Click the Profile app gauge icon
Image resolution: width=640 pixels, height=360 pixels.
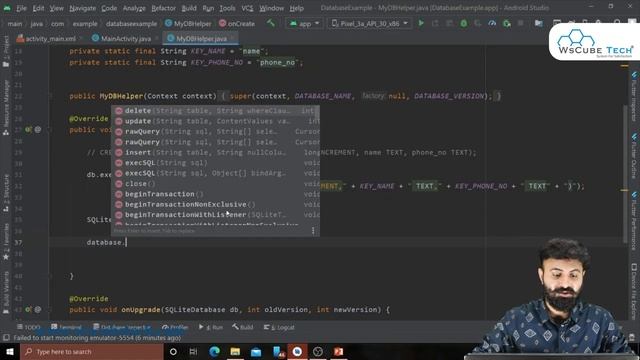tap(492, 23)
